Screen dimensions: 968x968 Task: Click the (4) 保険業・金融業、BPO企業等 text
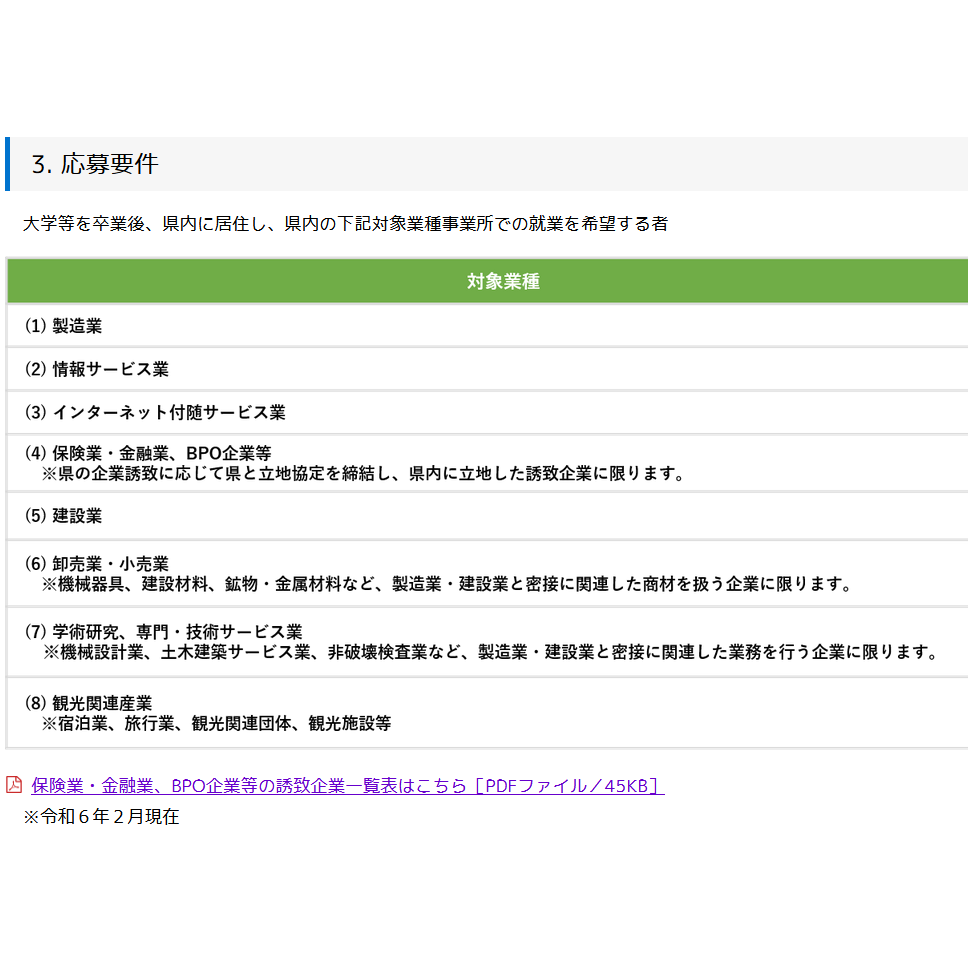pyautogui.click(x=148, y=453)
